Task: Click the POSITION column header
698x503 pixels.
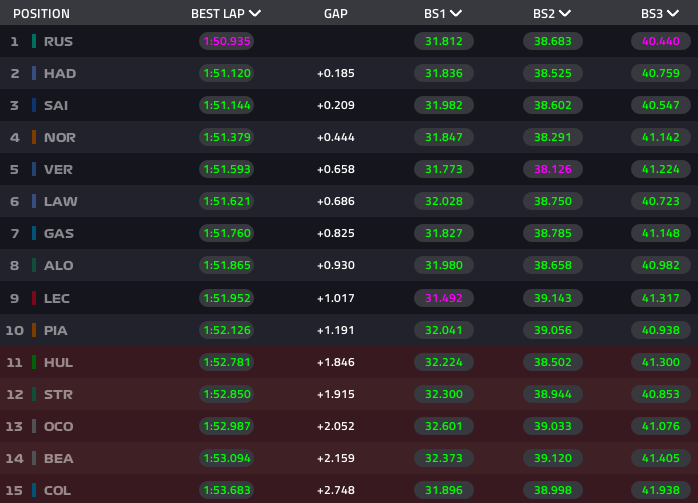Action: click(41, 14)
